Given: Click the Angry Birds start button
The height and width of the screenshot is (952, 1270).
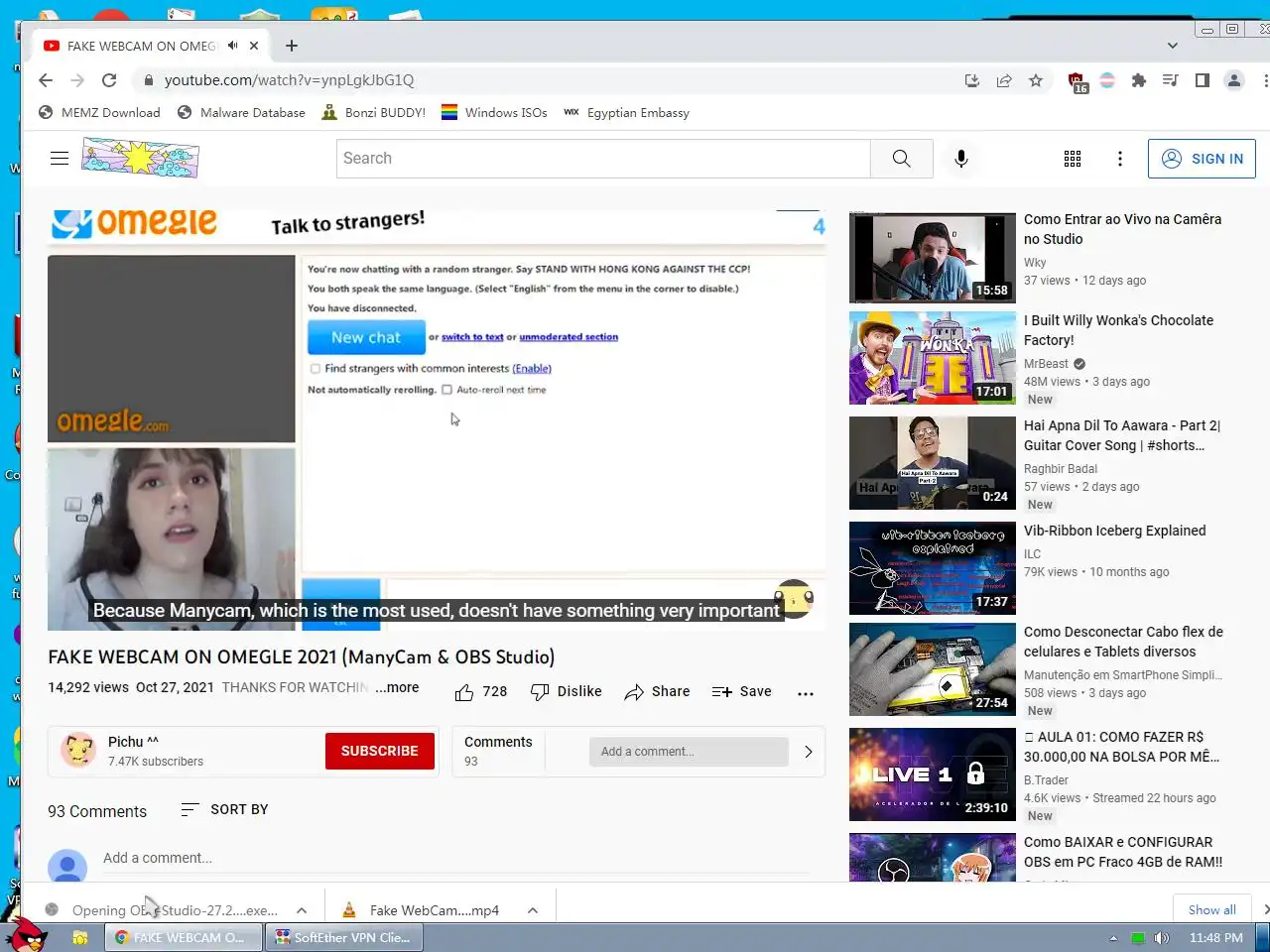Looking at the screenshot, I should 25,935.
